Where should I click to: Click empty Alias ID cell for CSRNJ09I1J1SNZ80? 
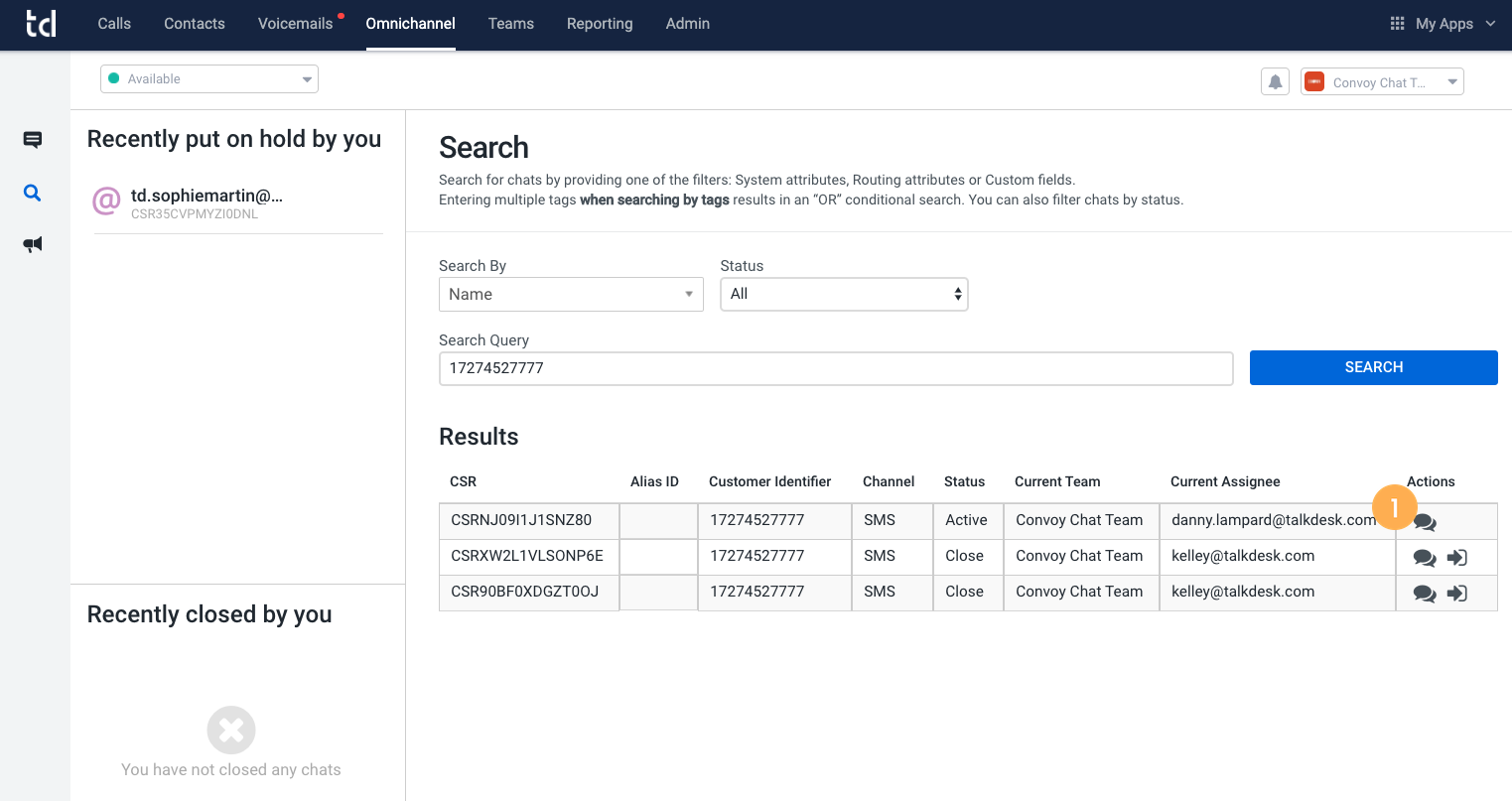[x=659, y=521]
